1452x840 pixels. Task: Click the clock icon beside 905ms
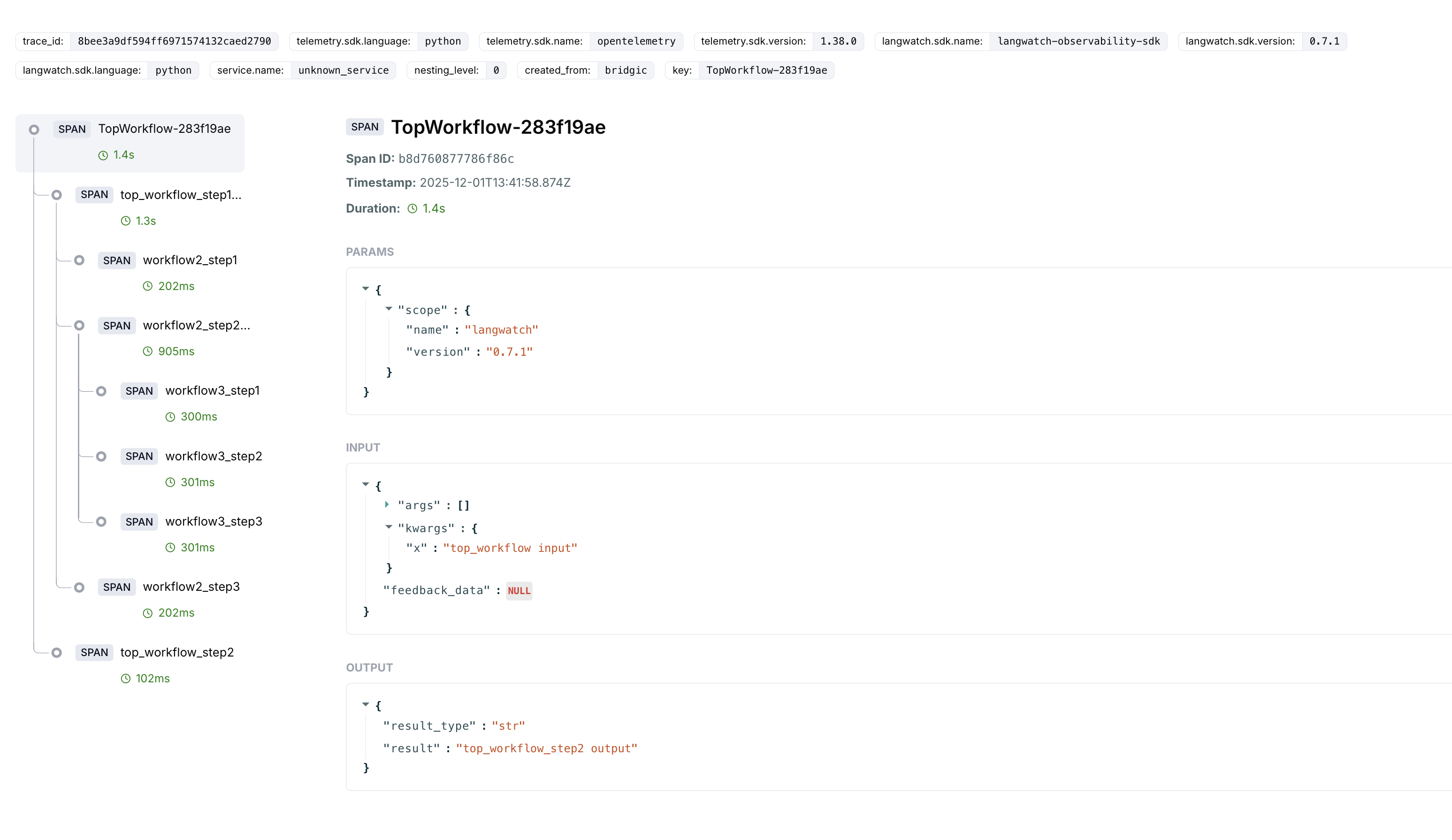point(147,351)
